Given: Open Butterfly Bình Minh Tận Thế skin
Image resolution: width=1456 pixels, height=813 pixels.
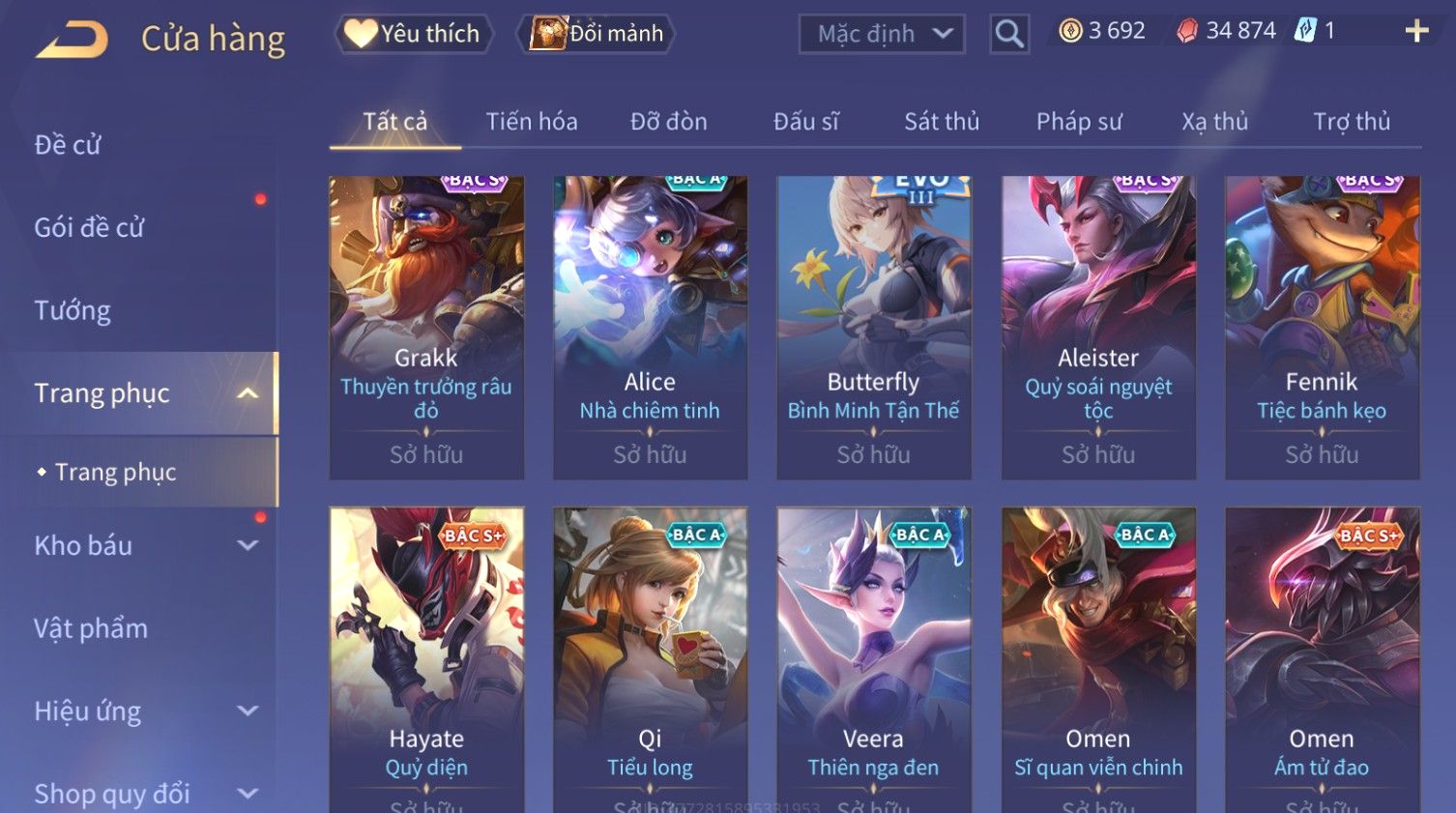Looking at the screenshot, I should click(874, 328).
